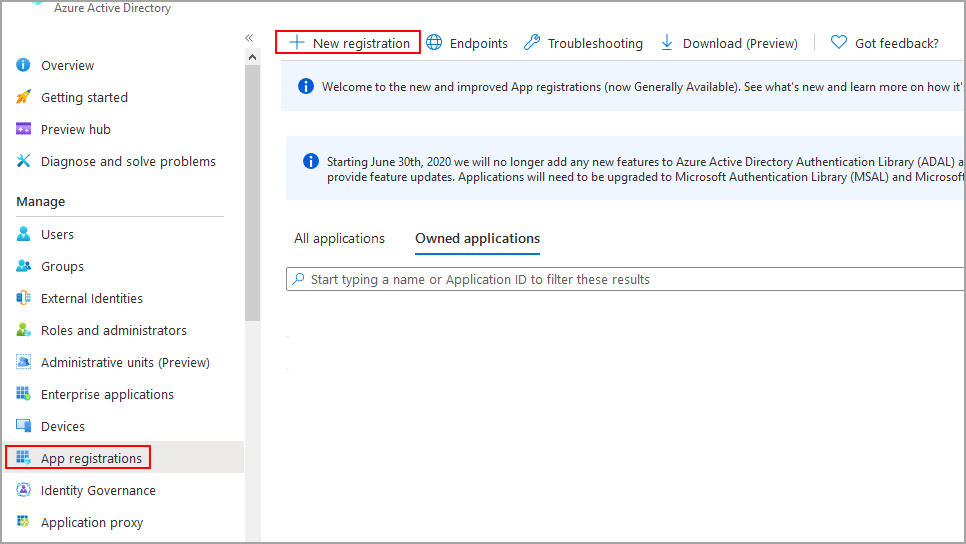Screen dimensions: 966x544
Task: Open the Devices icon in sidebar
Action: click(x=23, y=426)
